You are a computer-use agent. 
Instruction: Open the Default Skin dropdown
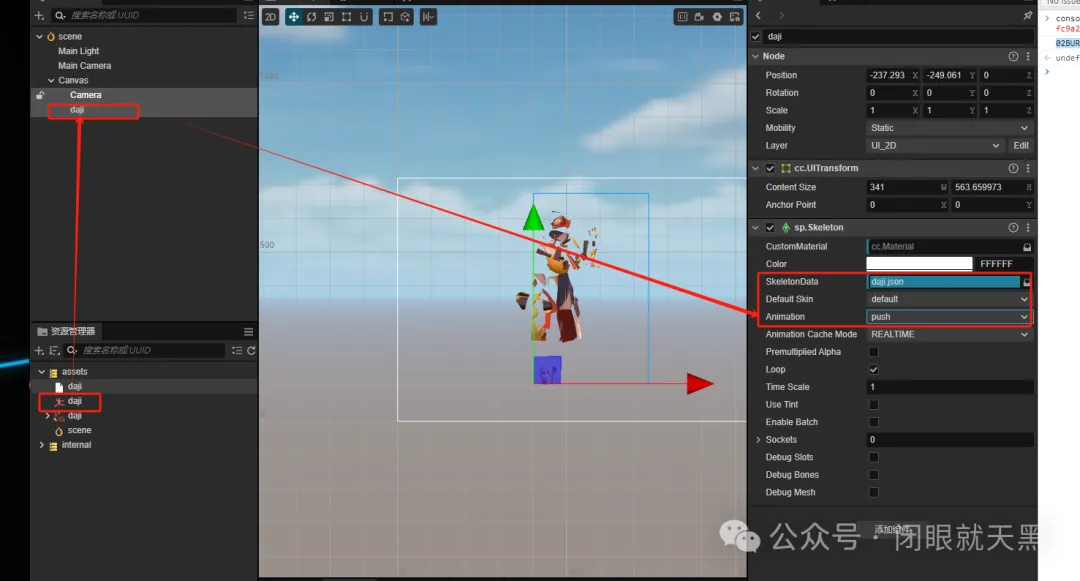tap(949, 299)
